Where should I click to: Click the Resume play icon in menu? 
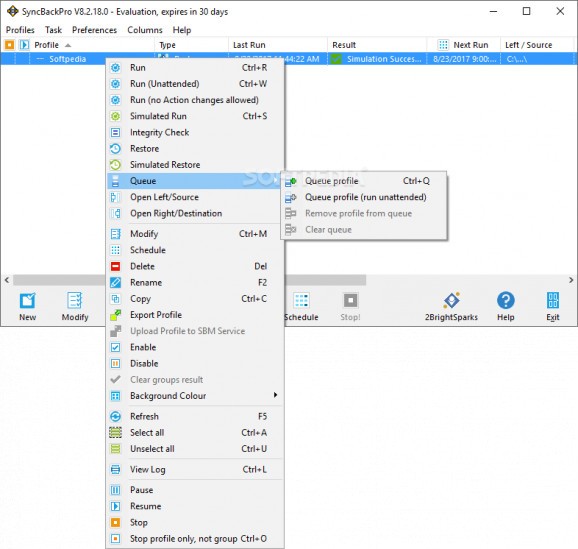tap(115, 506)
